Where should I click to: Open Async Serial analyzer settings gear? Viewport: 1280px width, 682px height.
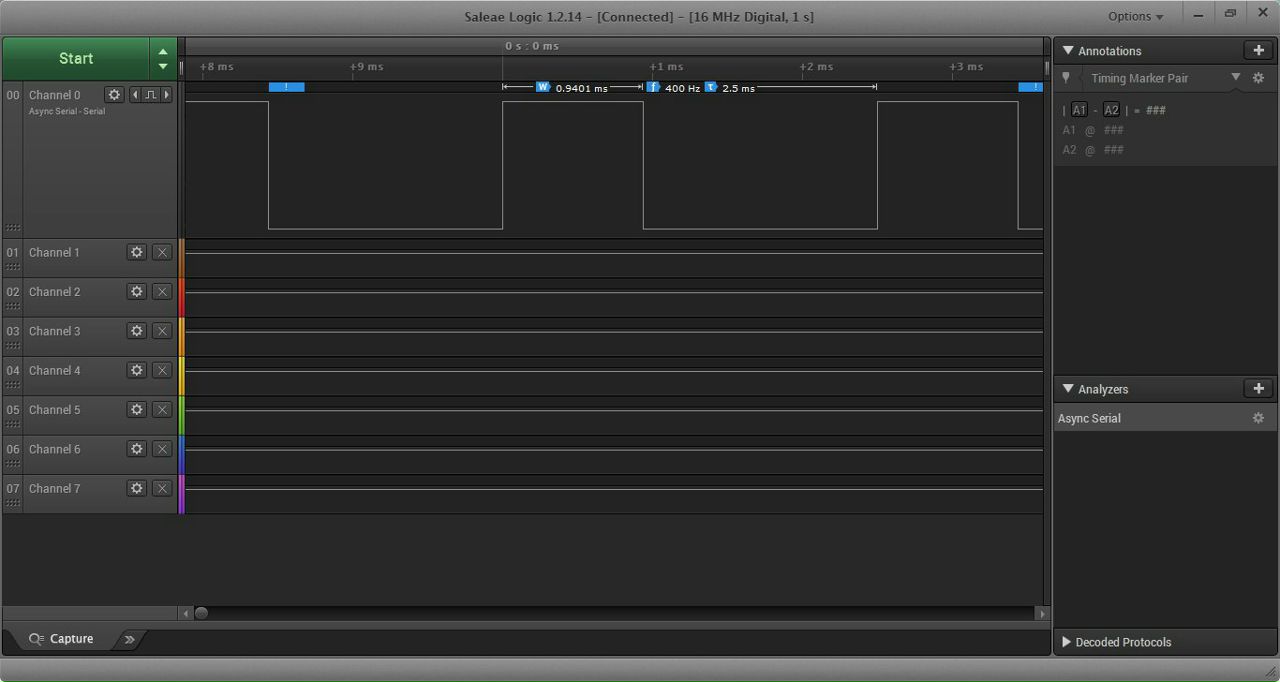tap(1258, 418)
